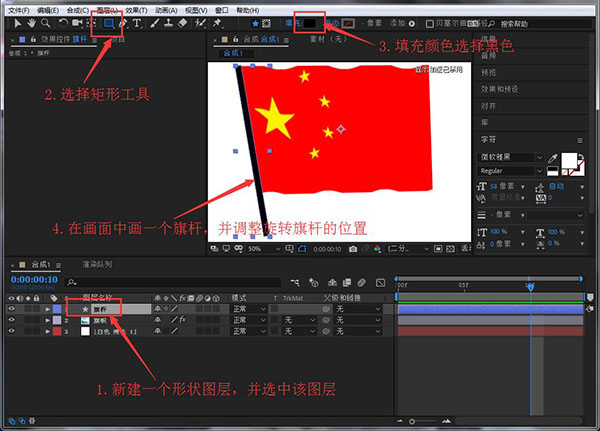This screenshot has width=600, height=431.
Task: Click the white fill color in Character panel
Action: point(569,160)
